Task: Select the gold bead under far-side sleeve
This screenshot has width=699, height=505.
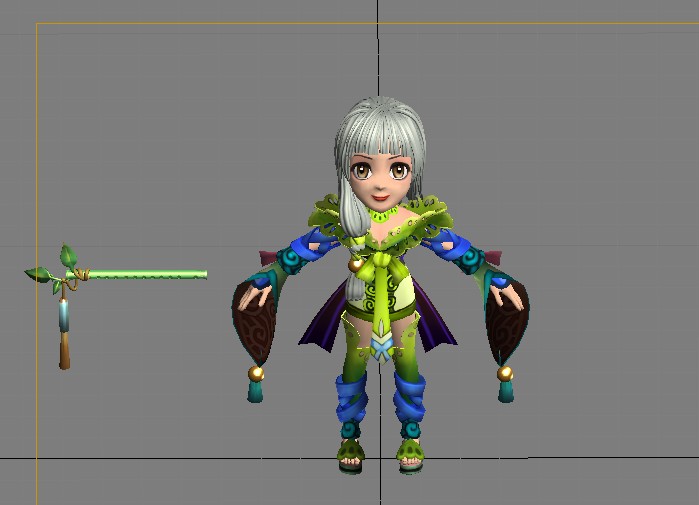Action: [x=505, y=373]
